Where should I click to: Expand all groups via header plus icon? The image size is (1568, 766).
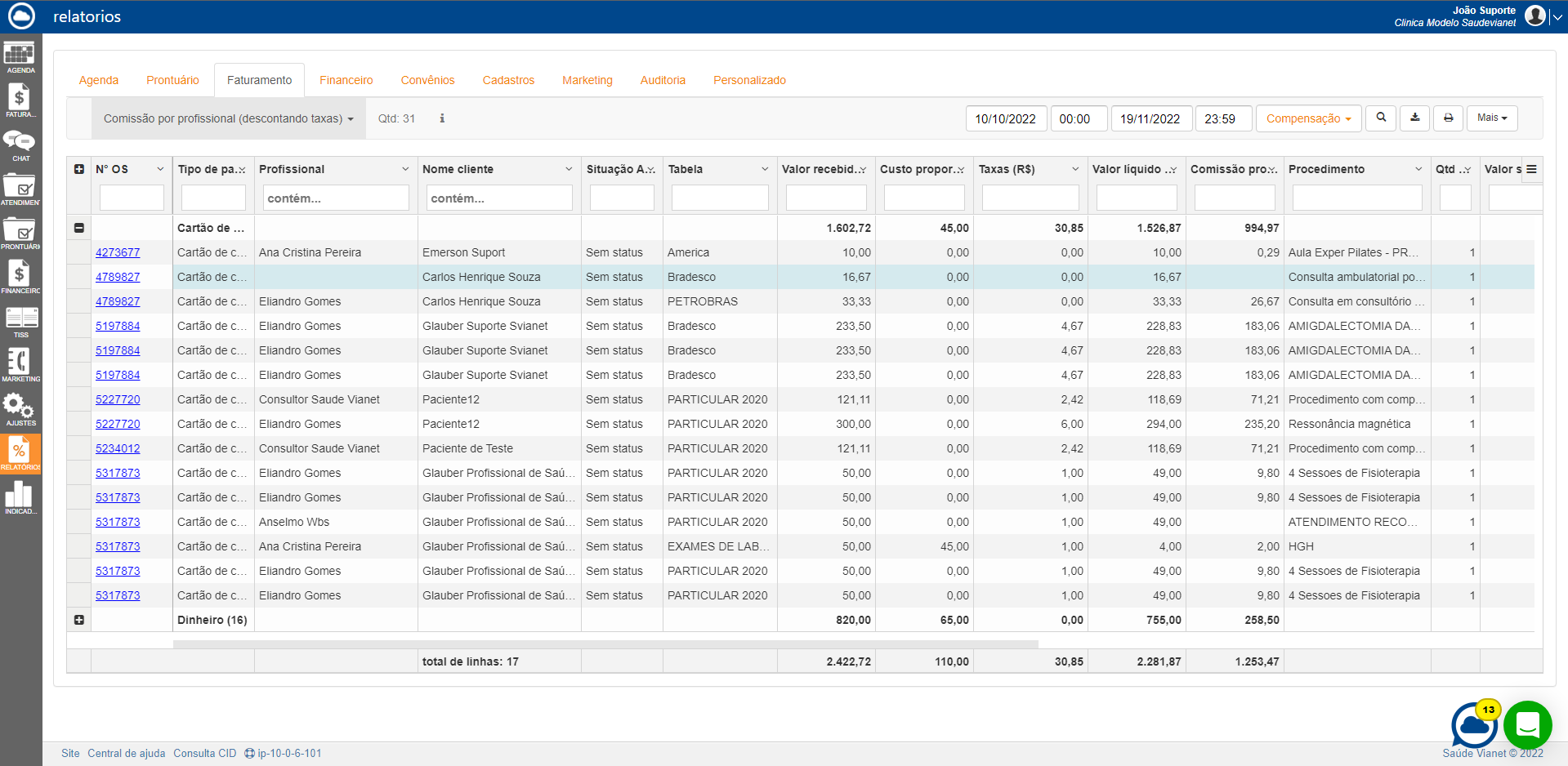(x=79, y=169)
